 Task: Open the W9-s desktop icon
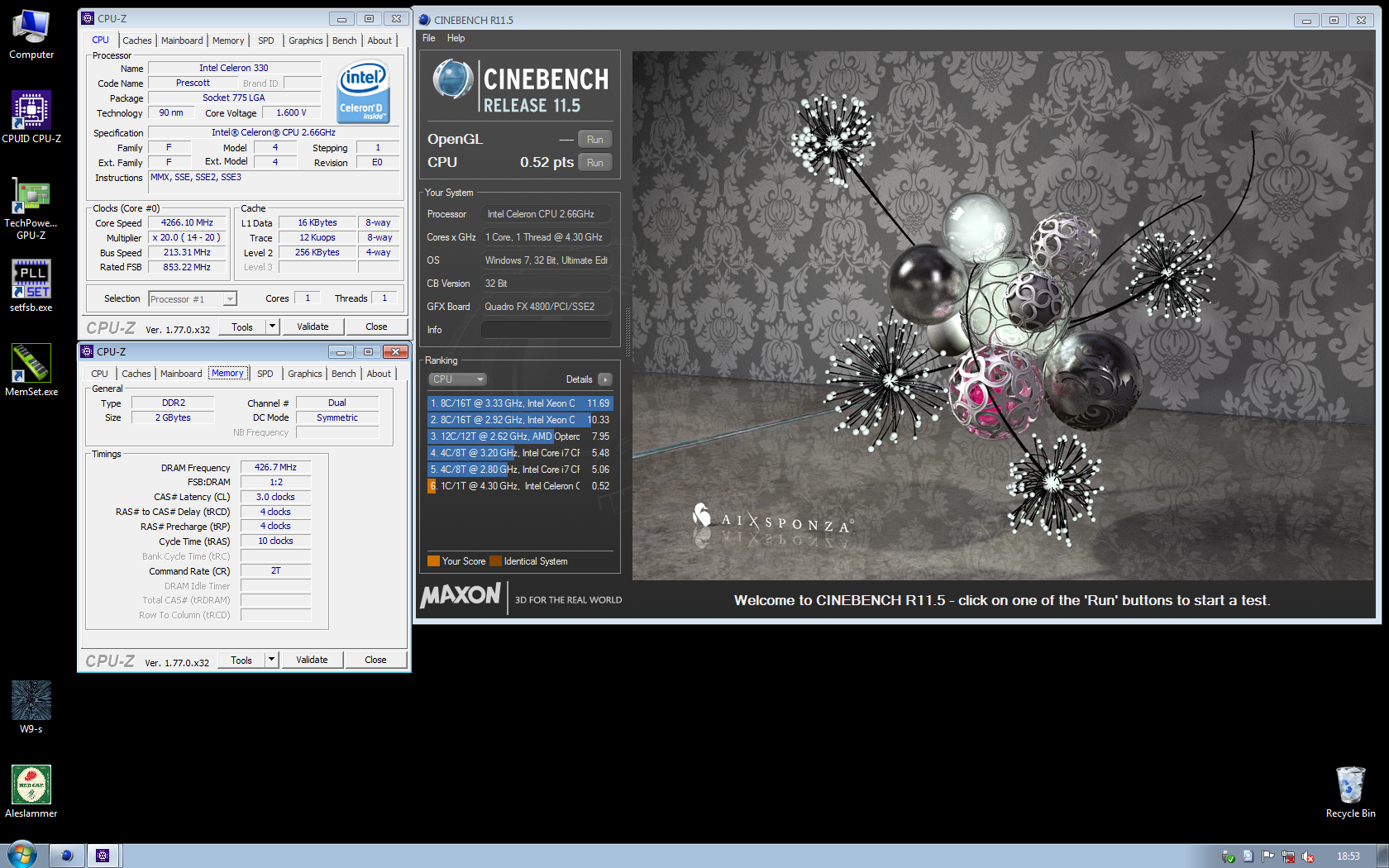(31, 707)
